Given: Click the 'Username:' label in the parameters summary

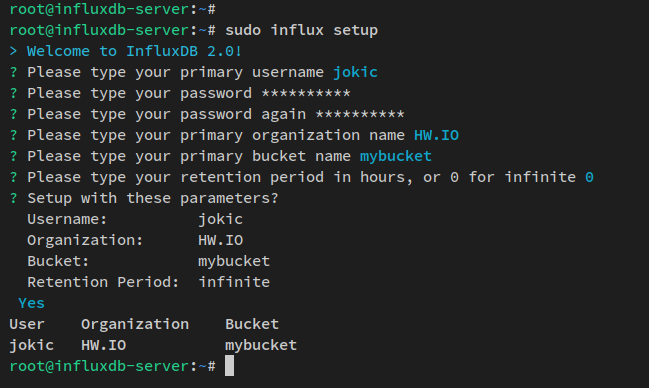Looking at the screenshot, I should pos(67,219).
